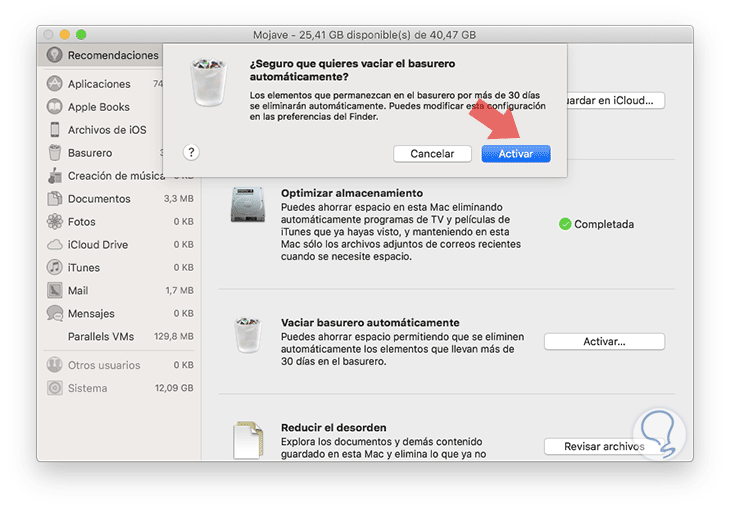
Task: Click the Creación de música icon
Action: coord(54,176)
